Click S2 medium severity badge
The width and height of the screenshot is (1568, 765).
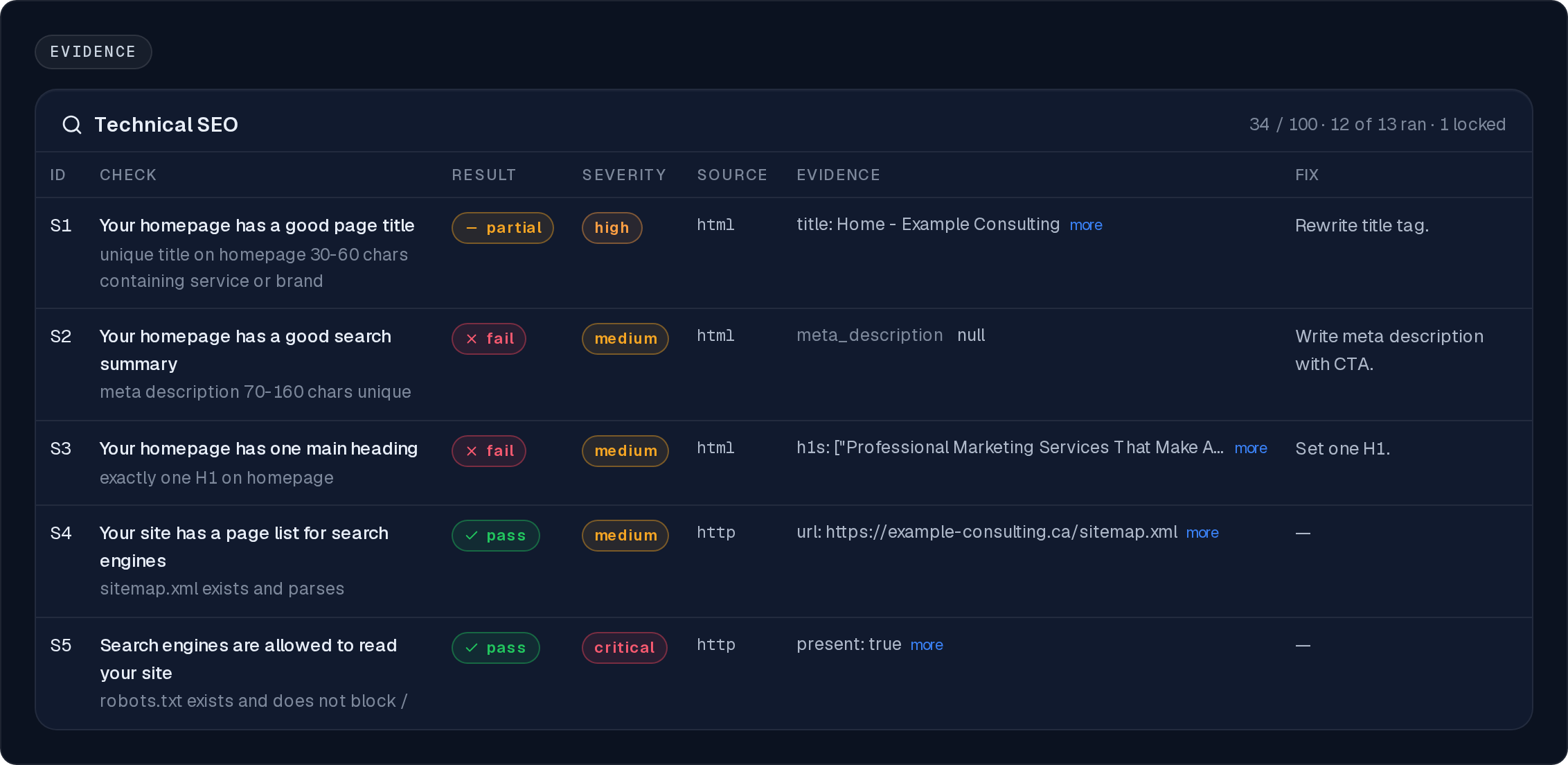point(625,339)
